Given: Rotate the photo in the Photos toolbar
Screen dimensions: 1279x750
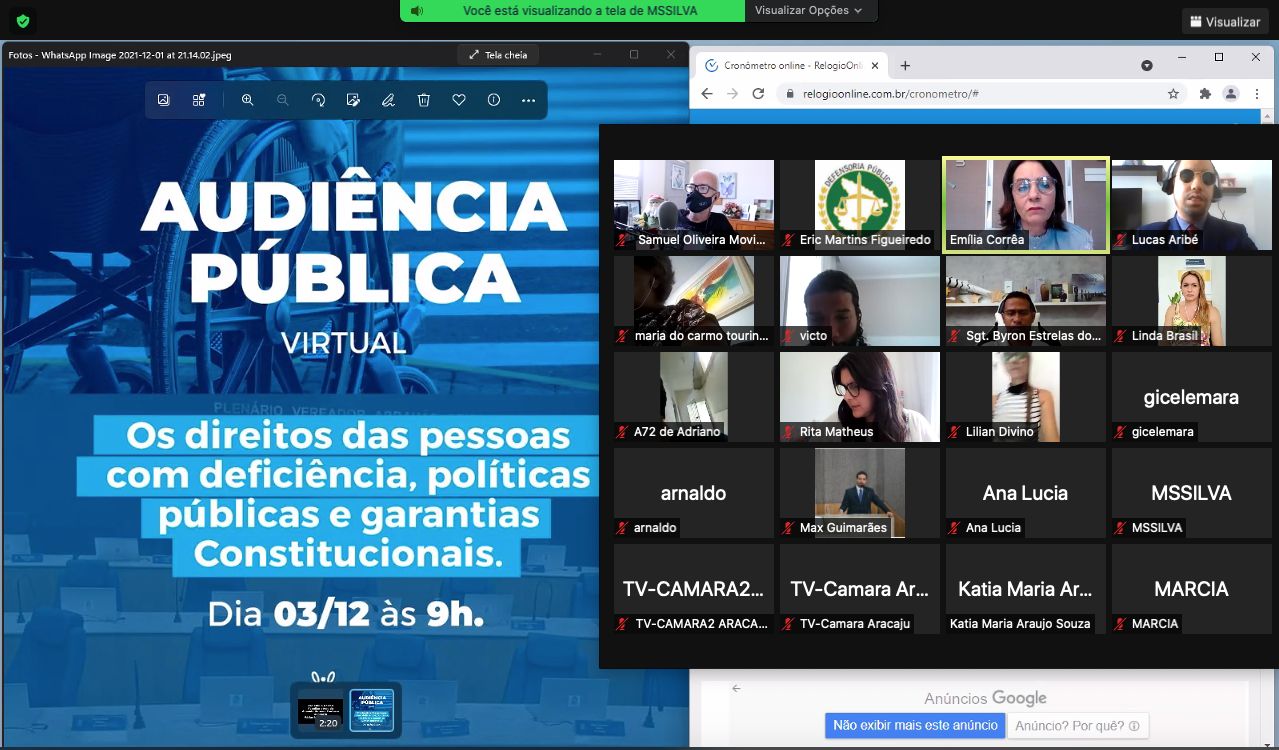Looking at the screenshot, I should tap(318, 100).
